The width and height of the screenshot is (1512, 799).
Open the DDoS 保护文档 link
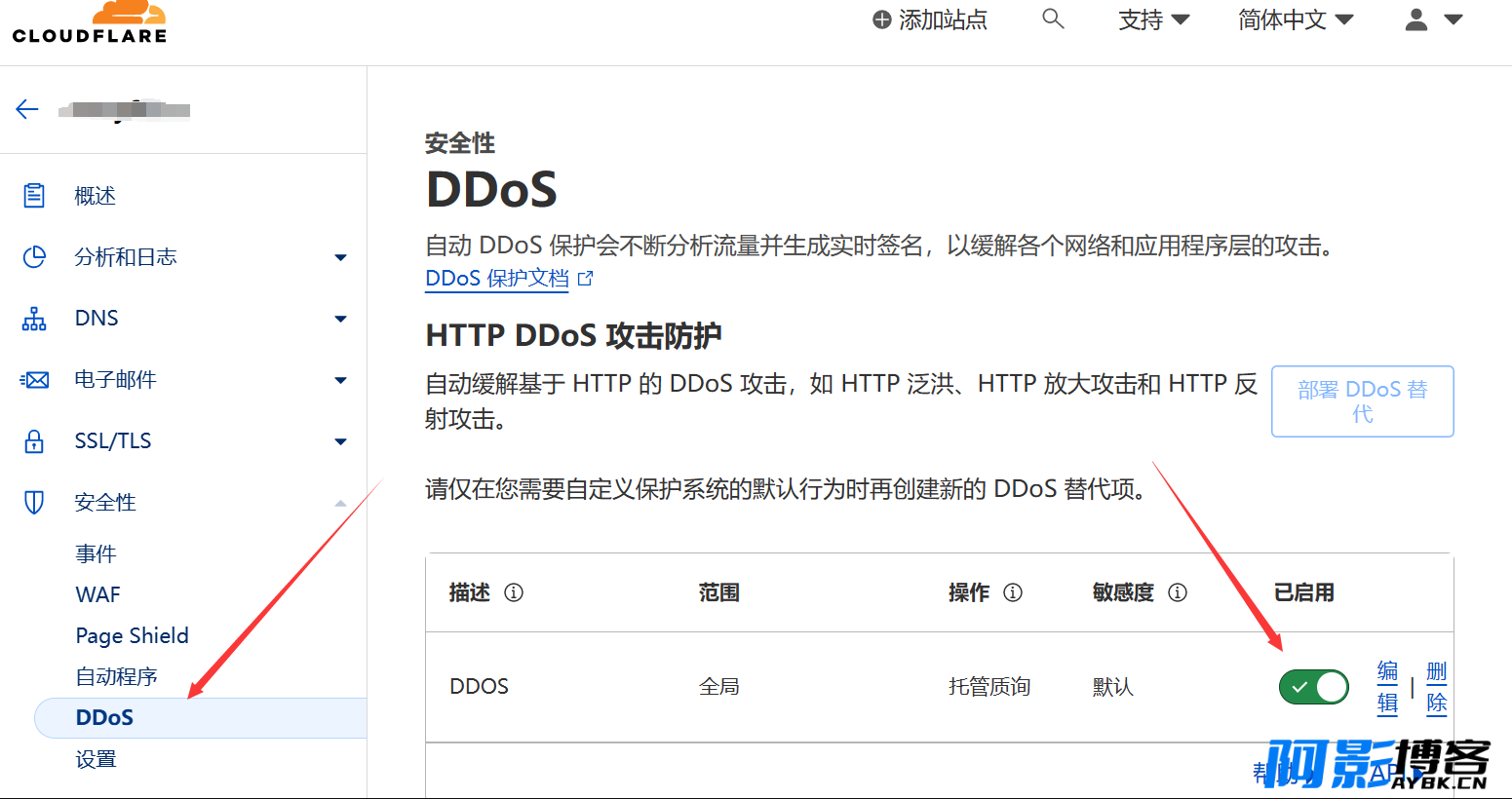point(497,279)
